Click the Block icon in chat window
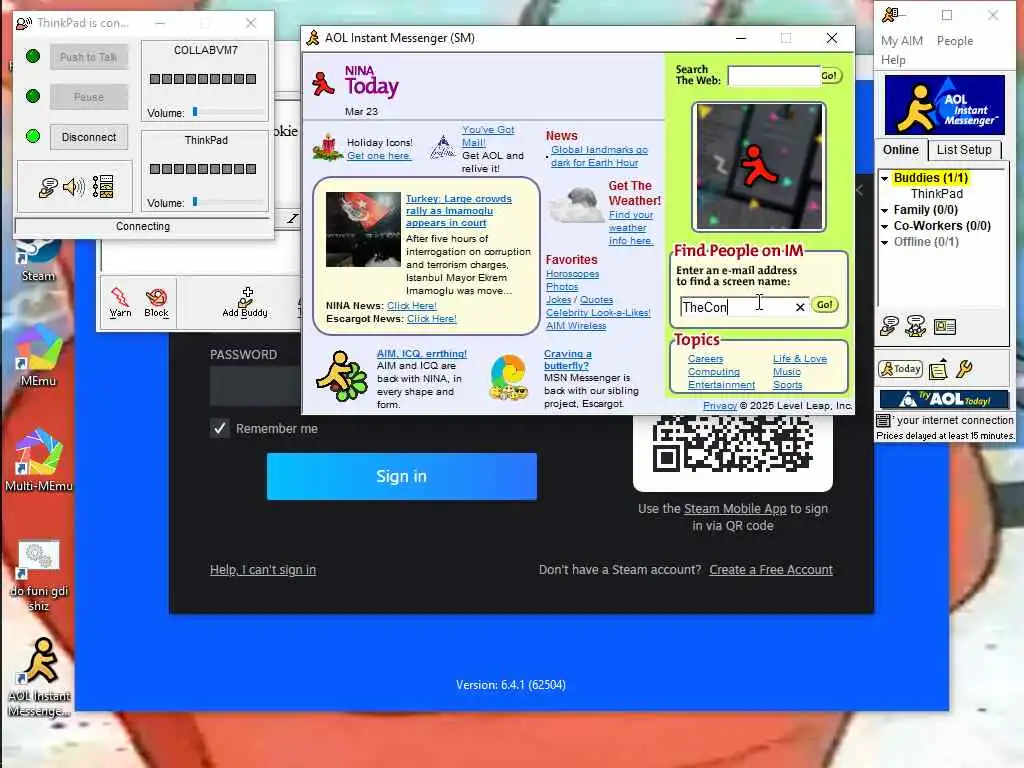This screenshot has width=1024, height=768. (x=156, y=302)
